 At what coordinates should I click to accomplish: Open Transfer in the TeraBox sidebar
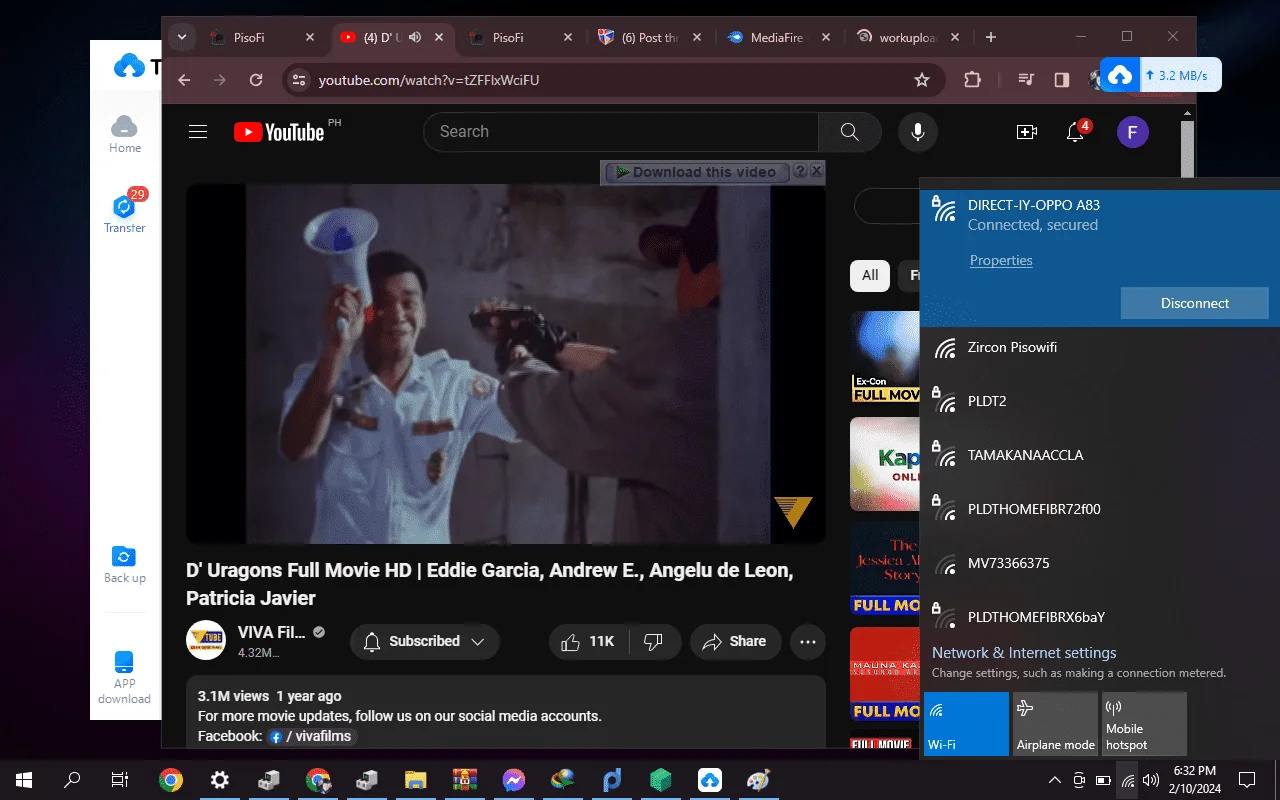[x=125, y=214]
